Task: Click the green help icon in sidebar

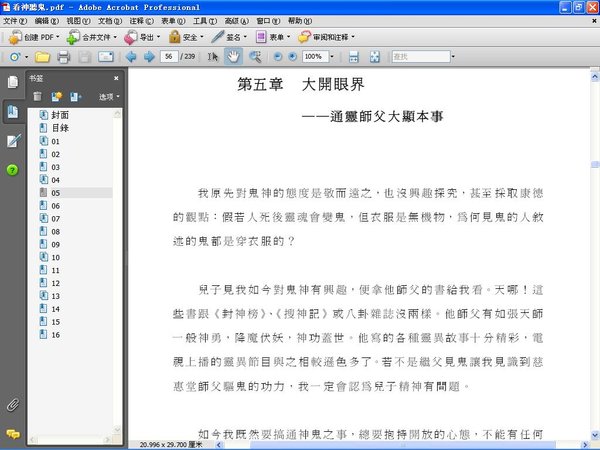Action: (13, 170)
